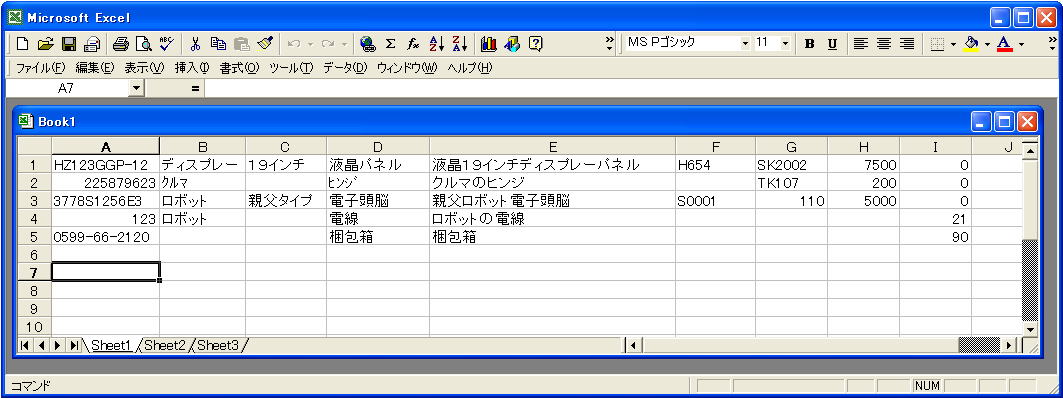1063x398 pixels.
Task: Open the font size dropdown showing 11
Action: pyautogui.click(x=786, y=43)
